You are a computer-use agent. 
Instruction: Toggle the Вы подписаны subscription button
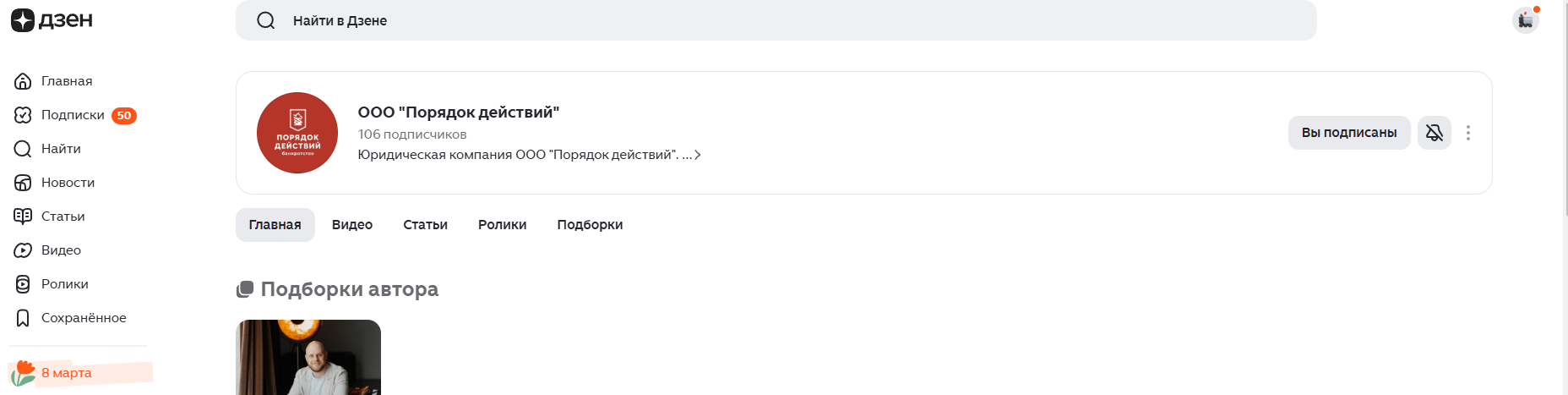tap(1348, 133)
